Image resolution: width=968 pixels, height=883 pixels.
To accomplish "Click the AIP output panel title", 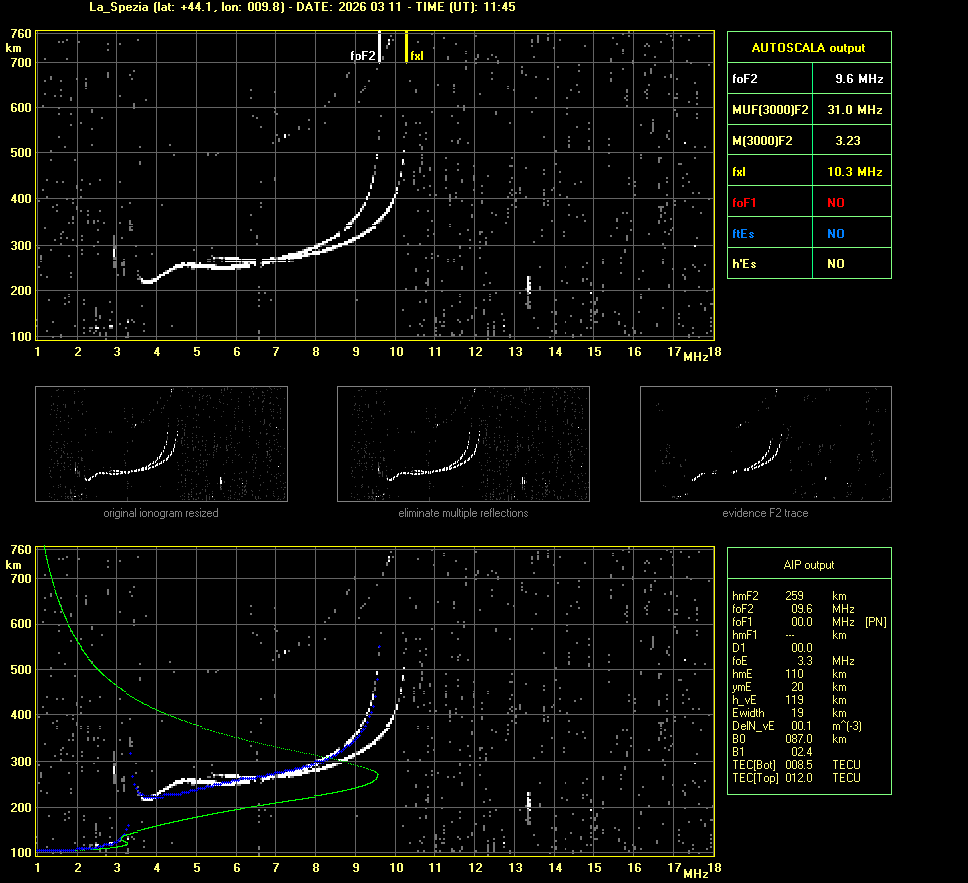I will 808,565.
